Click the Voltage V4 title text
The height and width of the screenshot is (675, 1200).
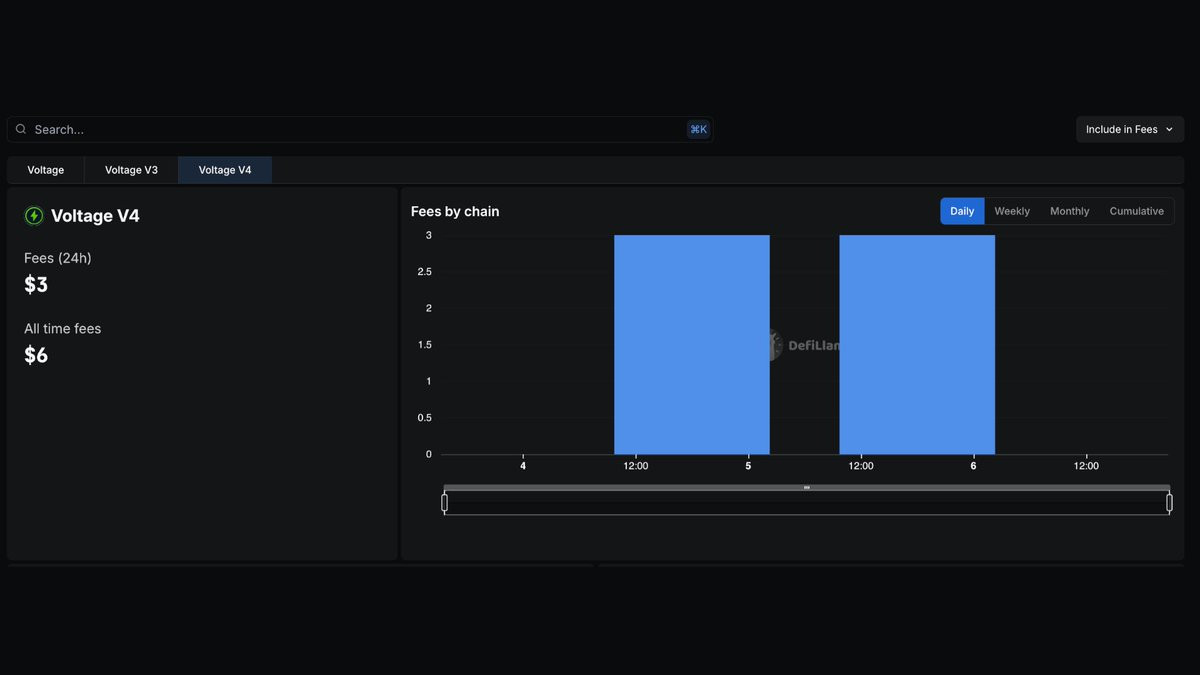[x=95, y=216]
